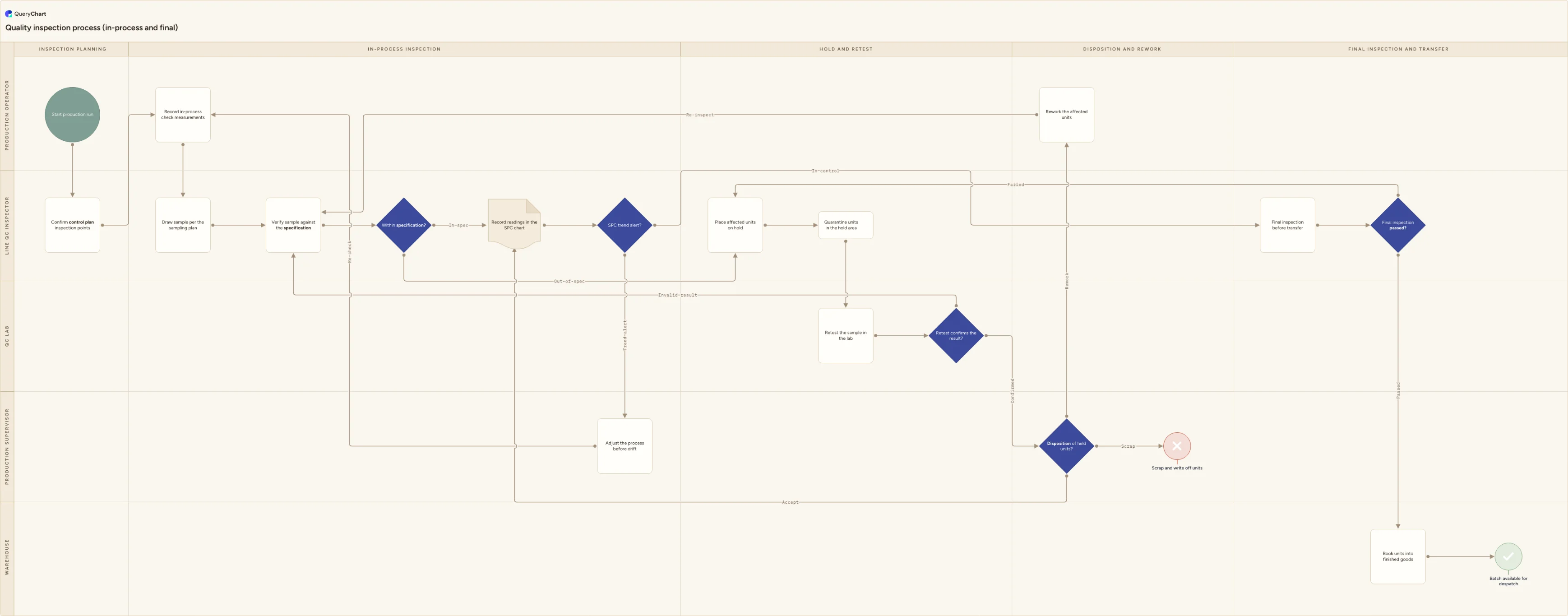Click the Retest the sample in the lab box

[x=846, y=335]
